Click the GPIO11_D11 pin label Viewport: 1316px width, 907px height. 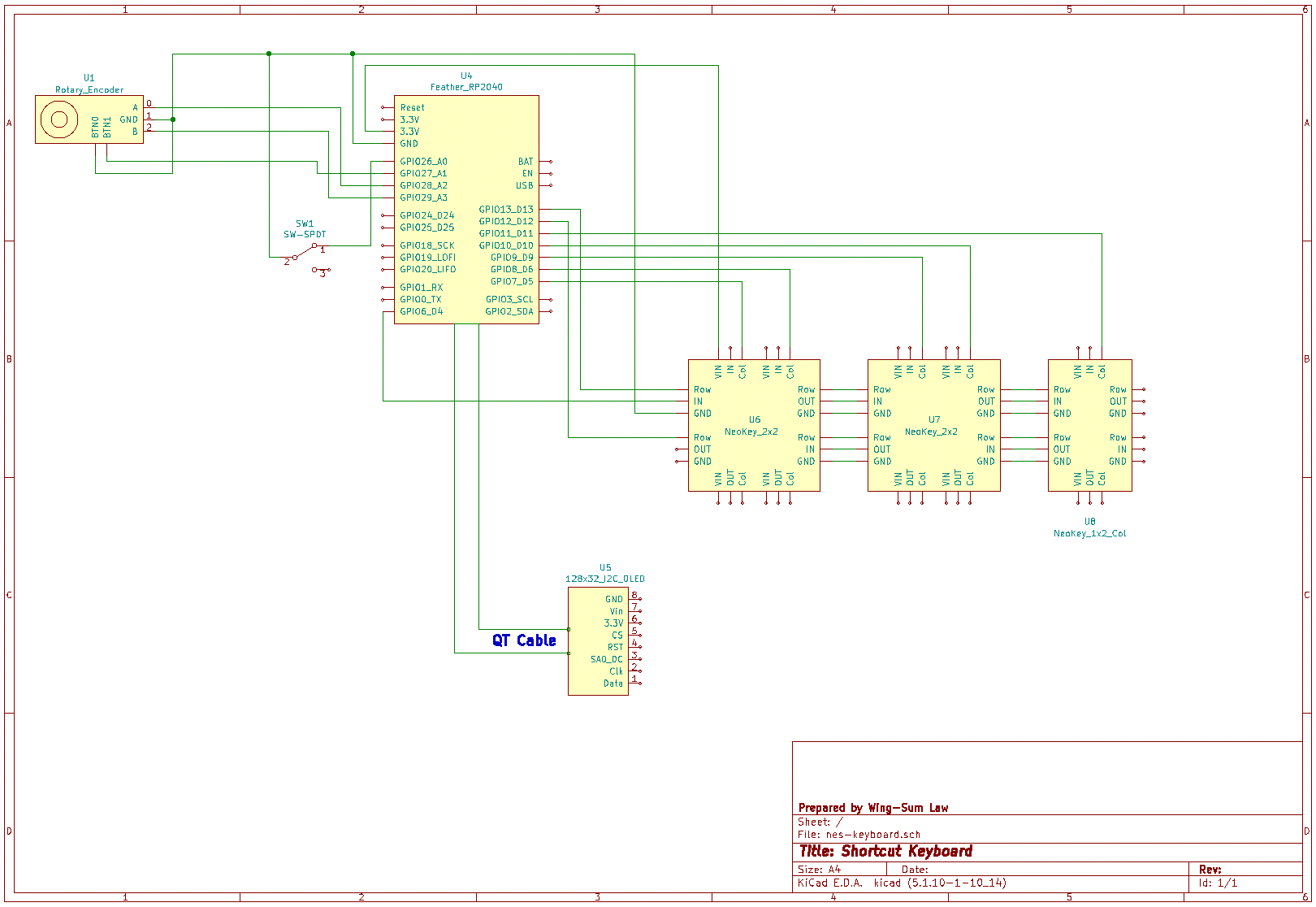(506, 233)
